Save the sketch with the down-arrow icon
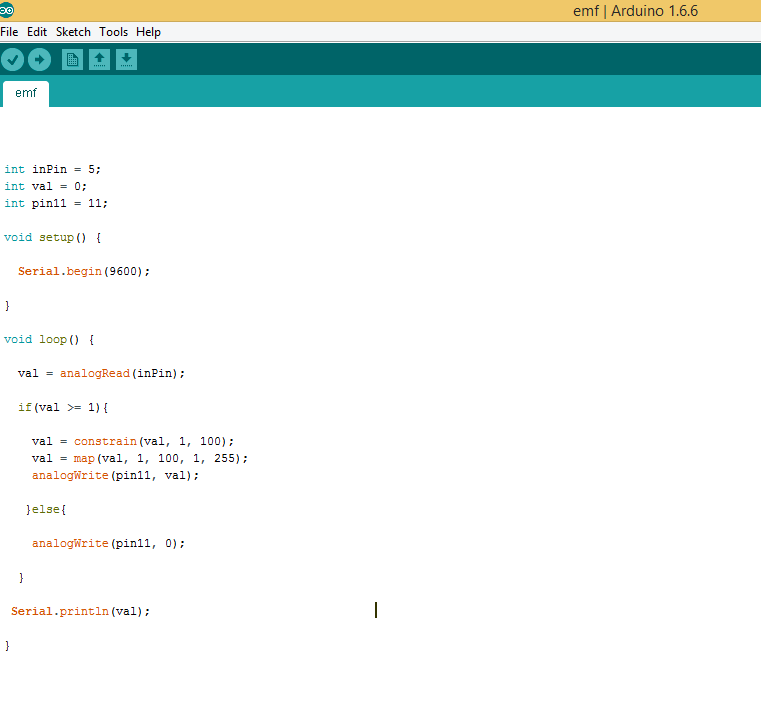761x714 pixels. click(x=126, y=60)
